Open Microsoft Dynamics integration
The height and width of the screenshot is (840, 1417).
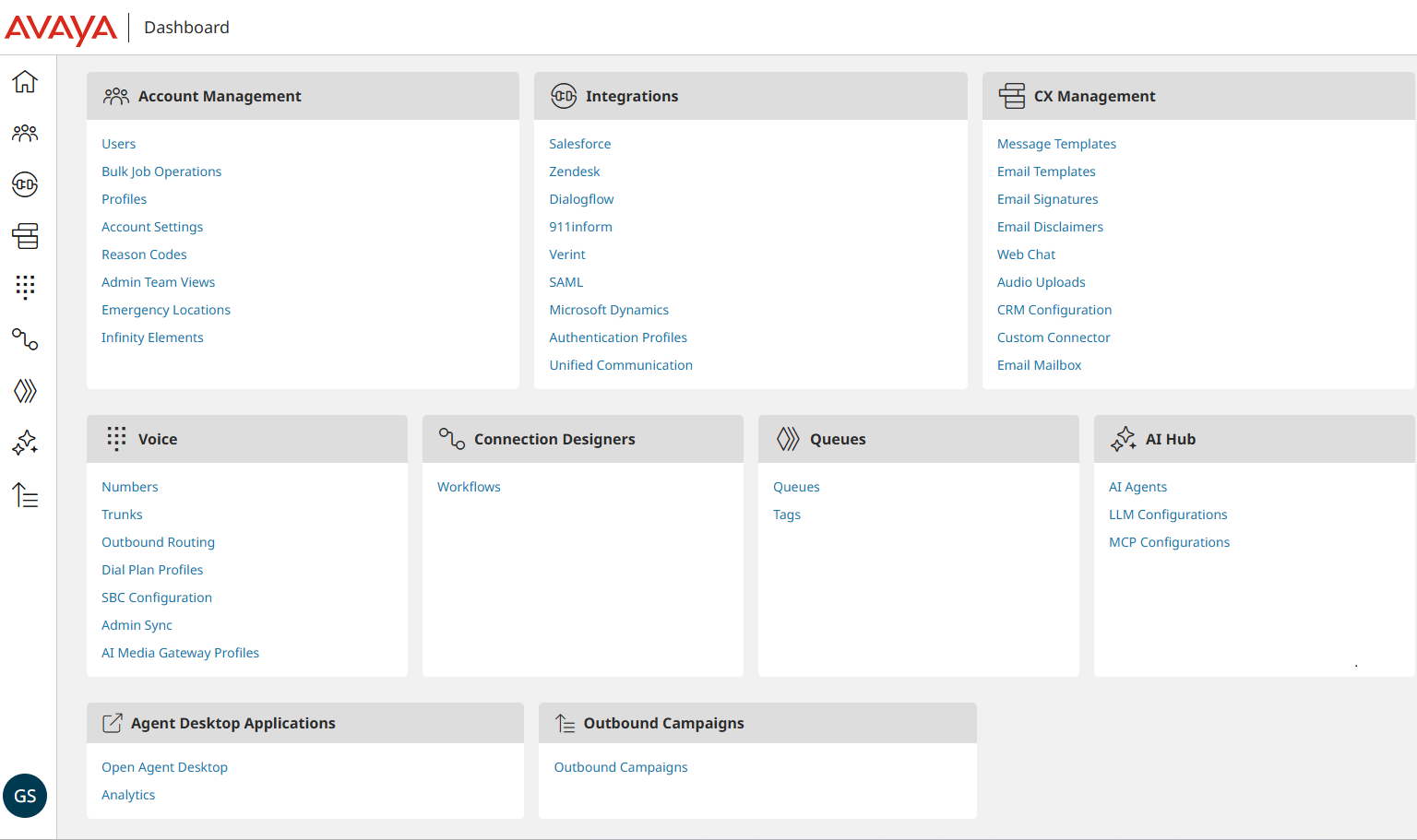[609, 310]
